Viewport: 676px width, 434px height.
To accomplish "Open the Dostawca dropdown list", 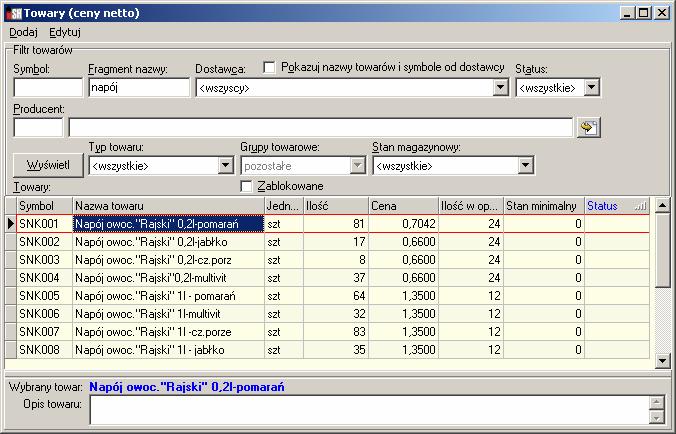I will [x=500, y=88].
